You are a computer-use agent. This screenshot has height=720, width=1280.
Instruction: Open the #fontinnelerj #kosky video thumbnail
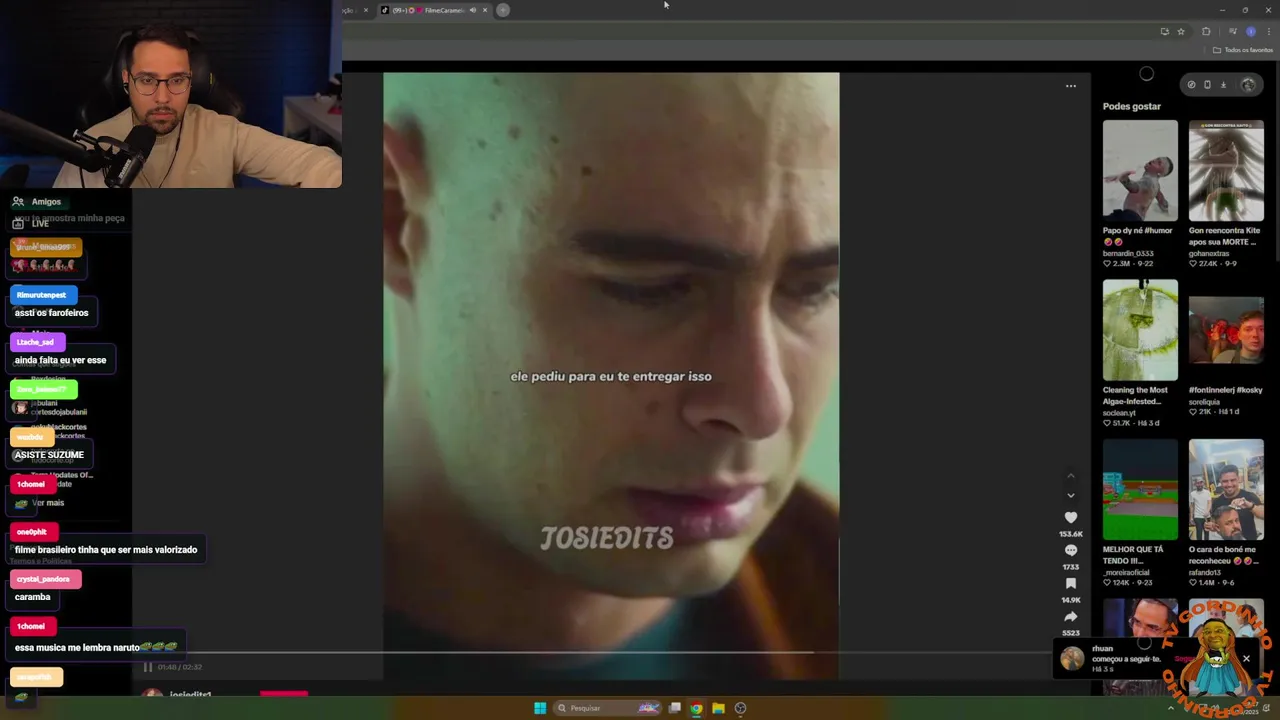coord(1226,330)
